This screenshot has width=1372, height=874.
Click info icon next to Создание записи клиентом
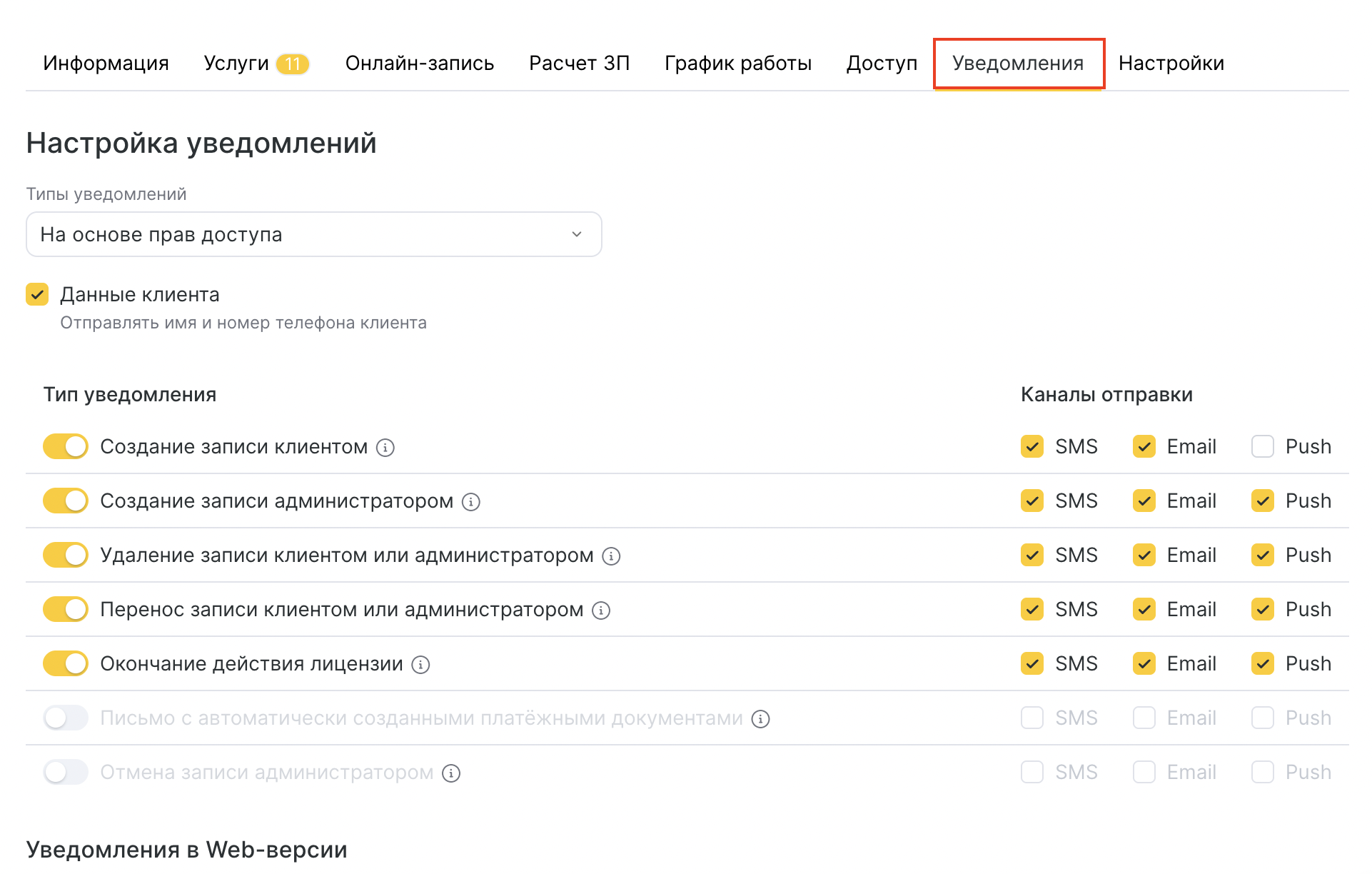point(385,448)
